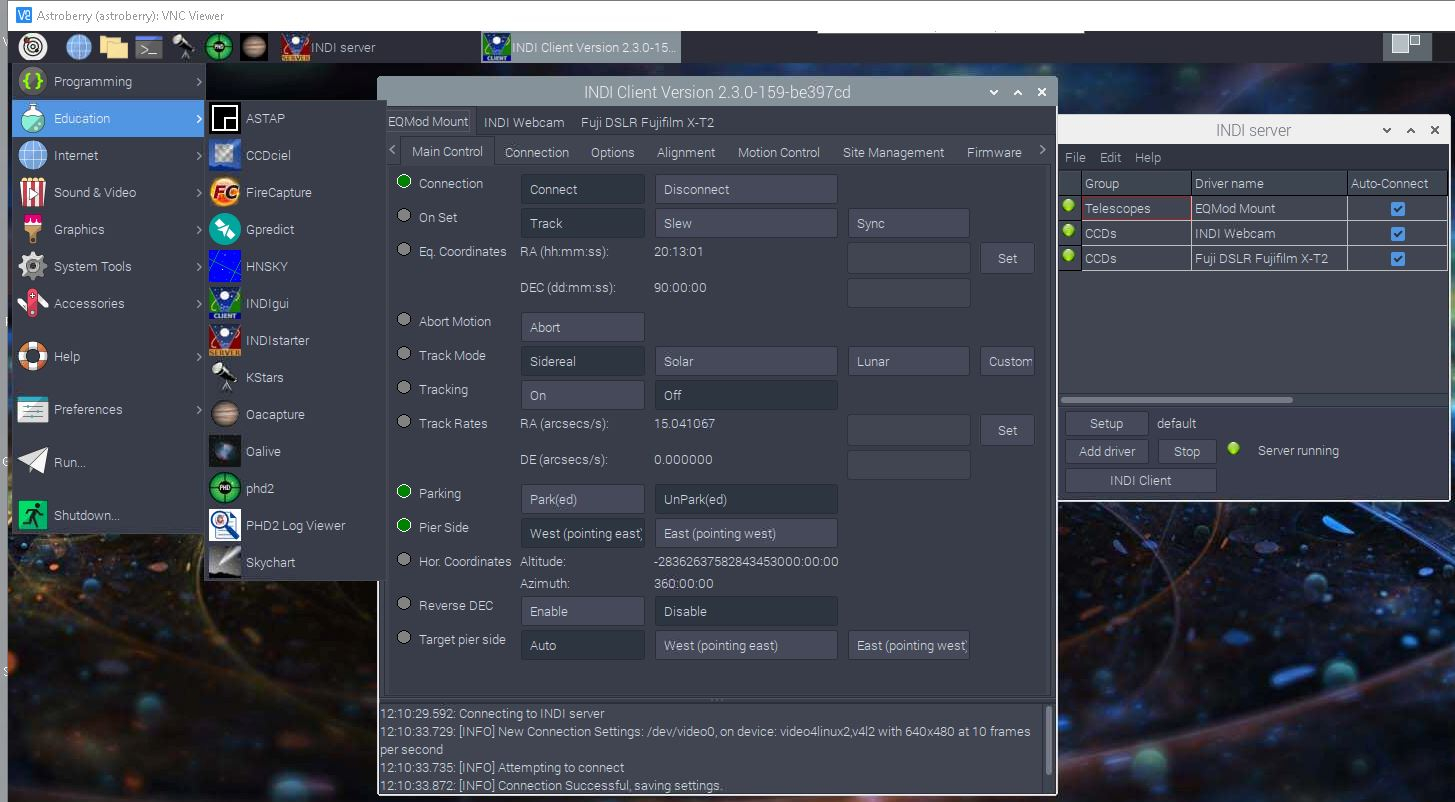Image resolution: width=1455 pixels, height=802 pixels.
Task: Click the PHD2 icon in the taskbar
Action: pyautogui.click(x=219, y=46)
